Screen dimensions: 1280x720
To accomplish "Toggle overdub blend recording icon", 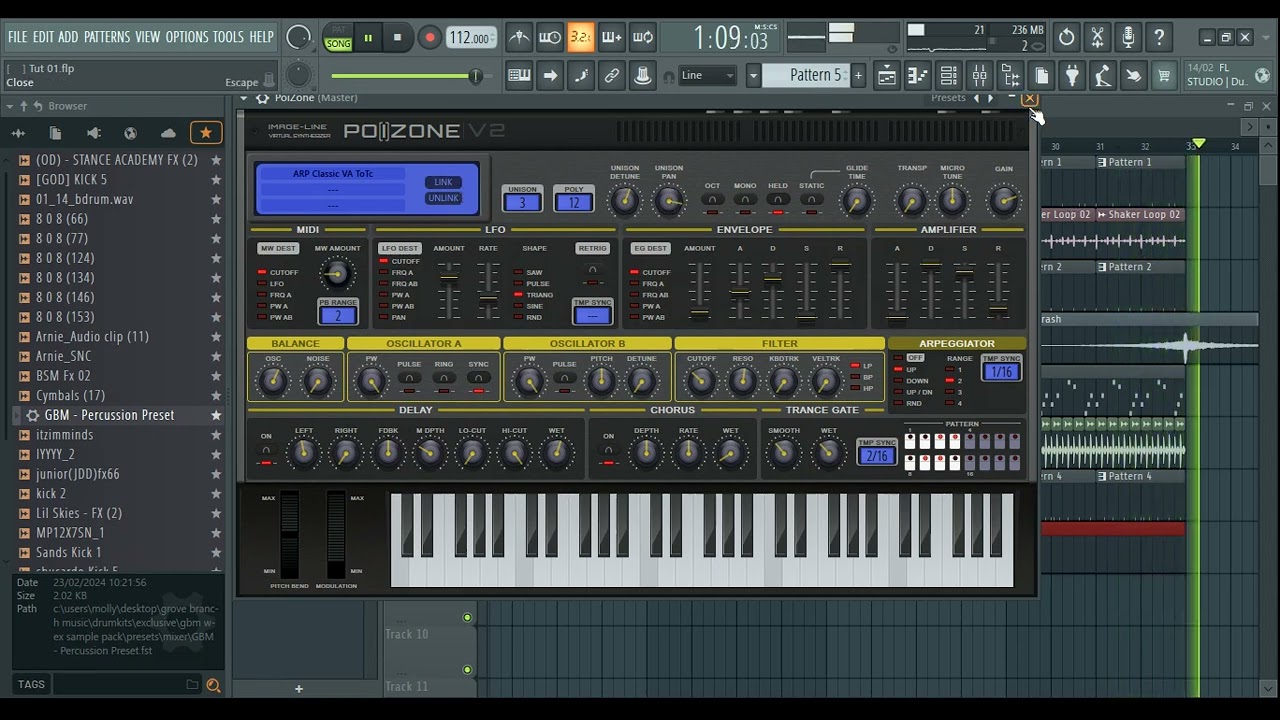I will (x=612, y=38).
